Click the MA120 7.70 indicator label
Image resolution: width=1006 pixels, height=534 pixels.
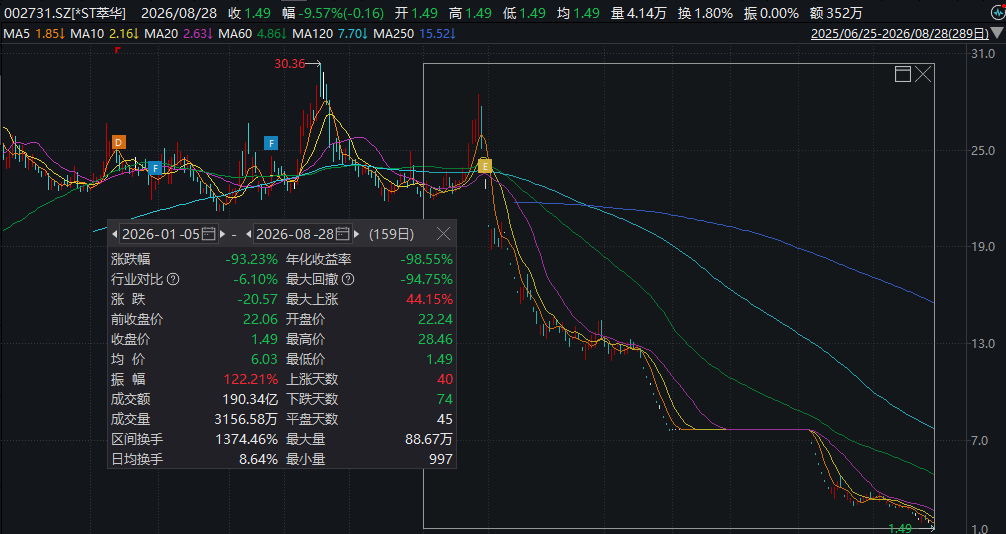[330, 33]
